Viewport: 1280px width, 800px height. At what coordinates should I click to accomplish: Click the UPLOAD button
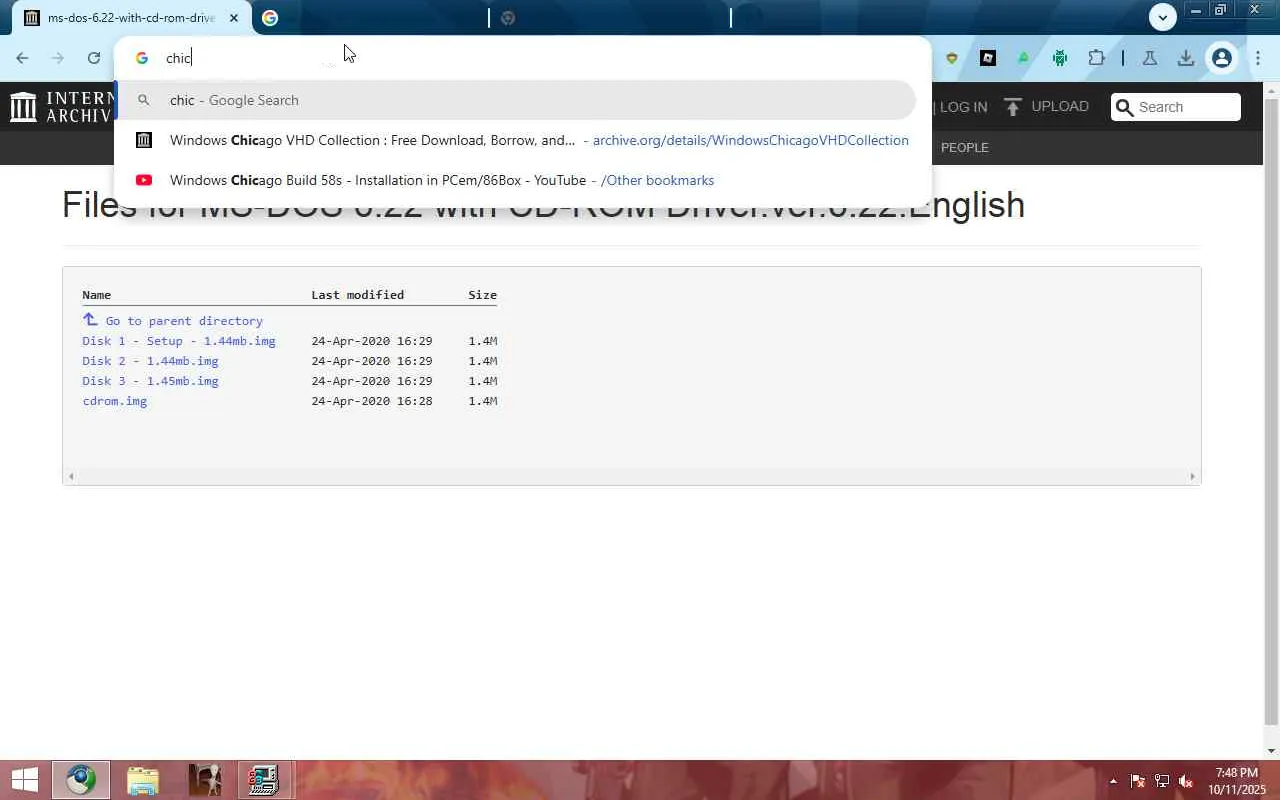[x=1047, y=106]
